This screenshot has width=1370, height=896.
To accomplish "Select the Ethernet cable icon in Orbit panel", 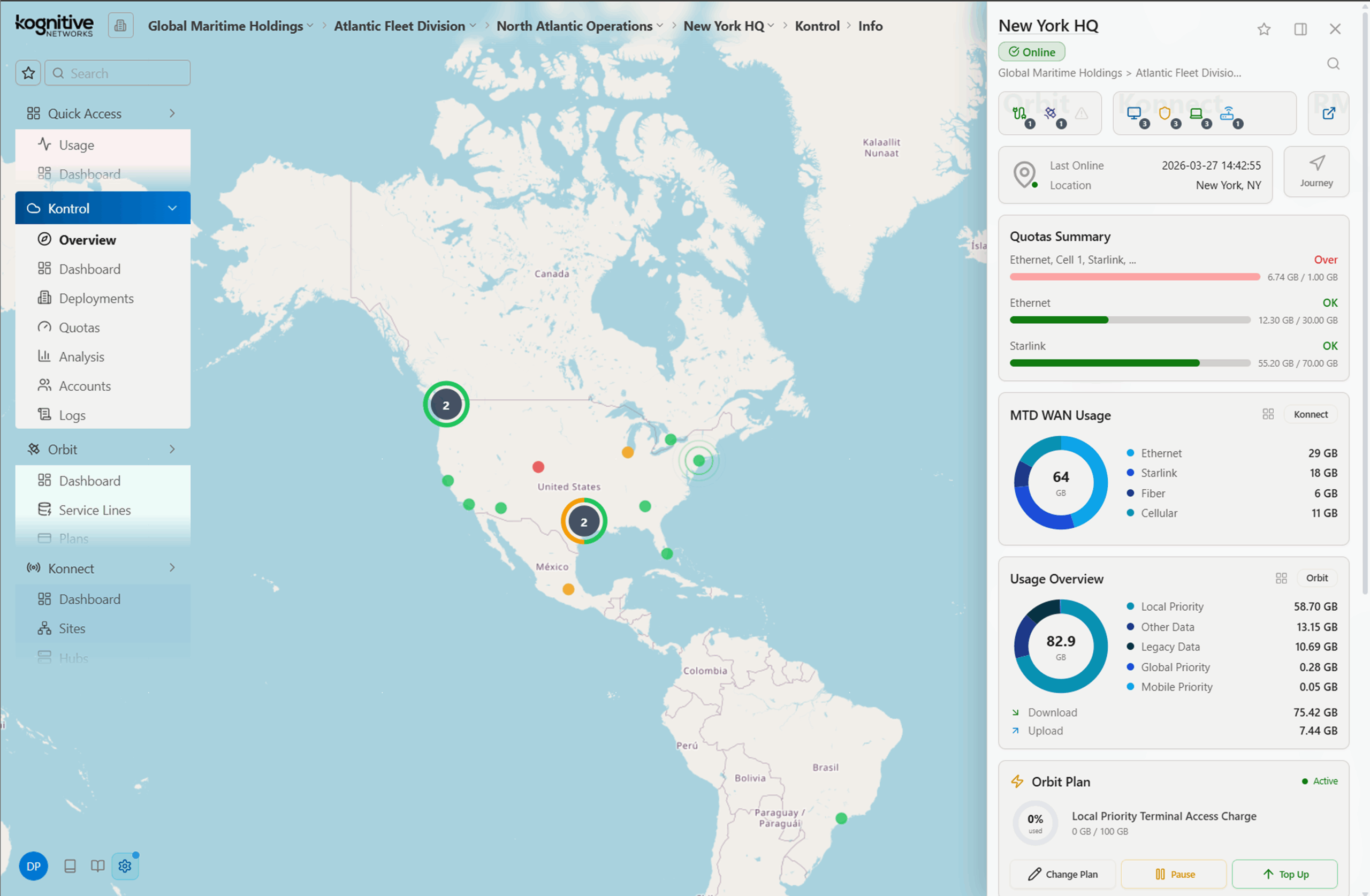I will [1020, 113].
